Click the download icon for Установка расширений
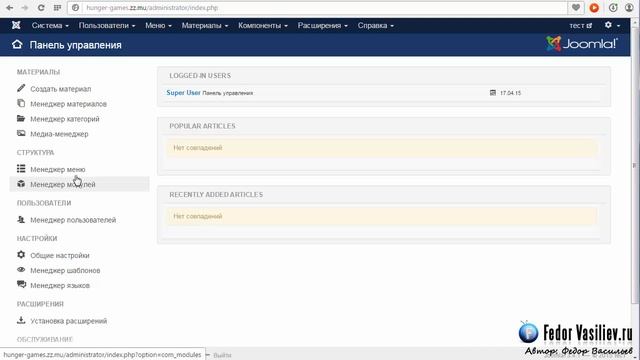 coord(21,320)
